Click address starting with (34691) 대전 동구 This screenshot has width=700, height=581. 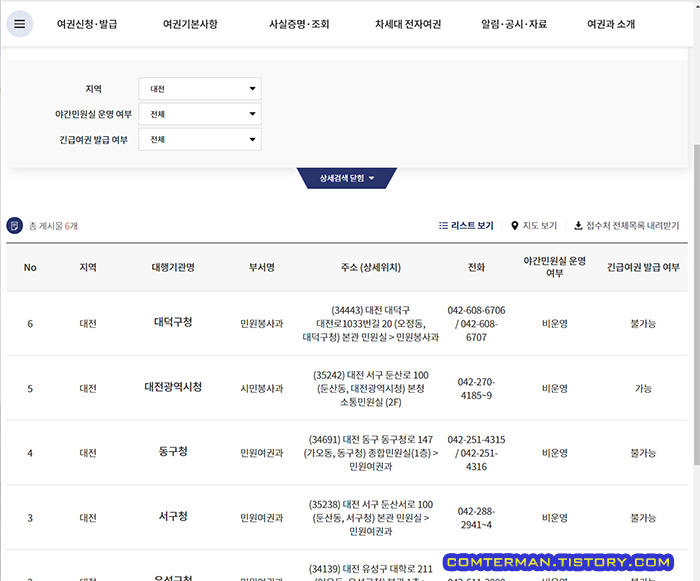click(x=371, y=453)
